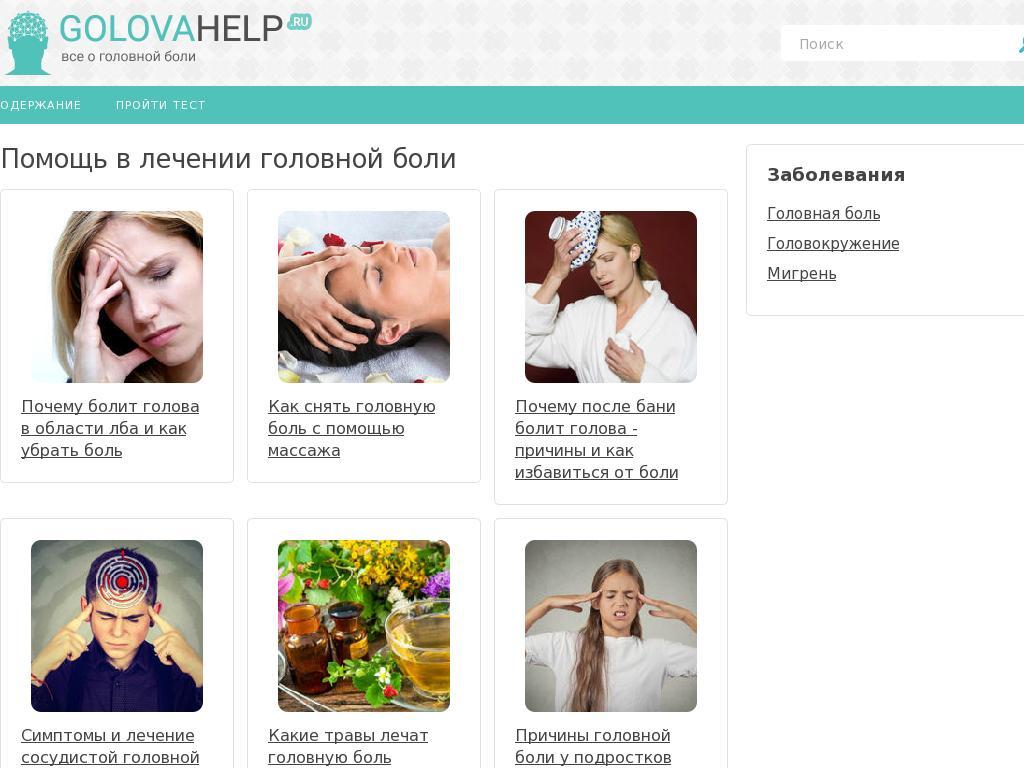Select Мигрень in Заболевания sidebar
This screenshot has width=1024, height=768.
[x=801, y=274]
